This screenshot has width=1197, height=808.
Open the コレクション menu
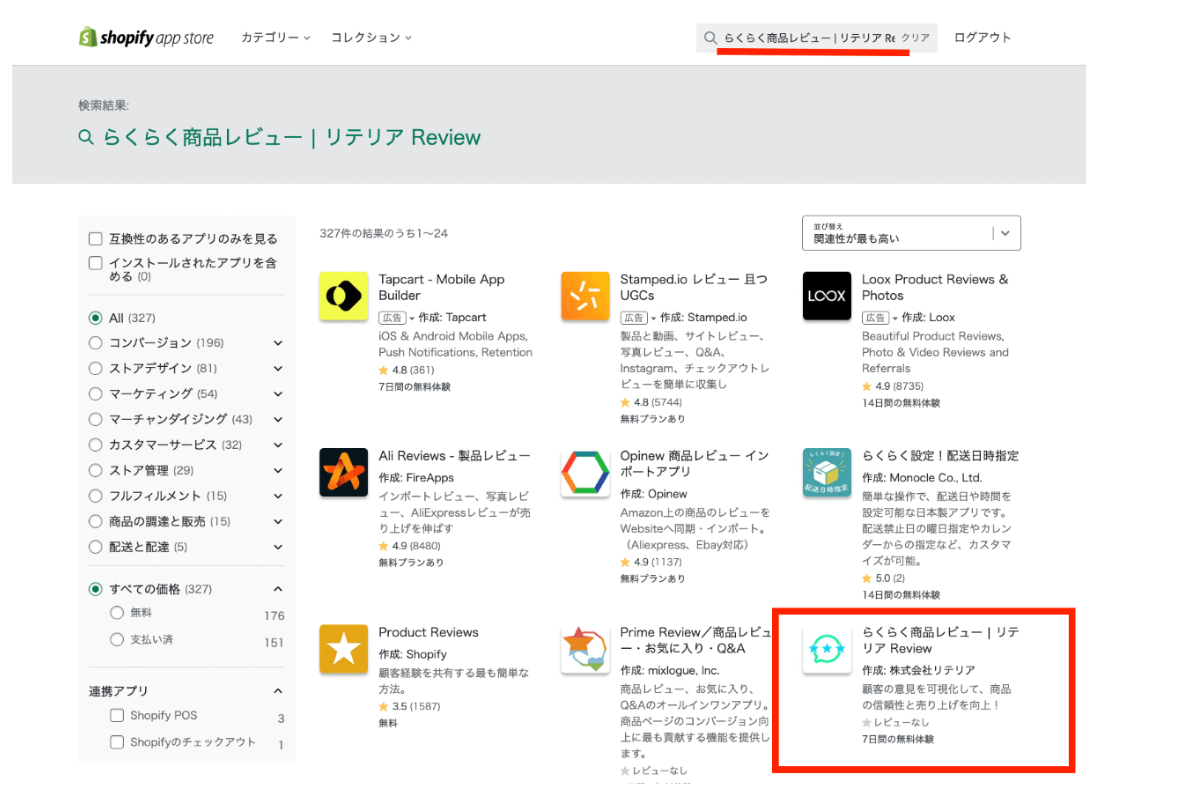click(364, 37)
